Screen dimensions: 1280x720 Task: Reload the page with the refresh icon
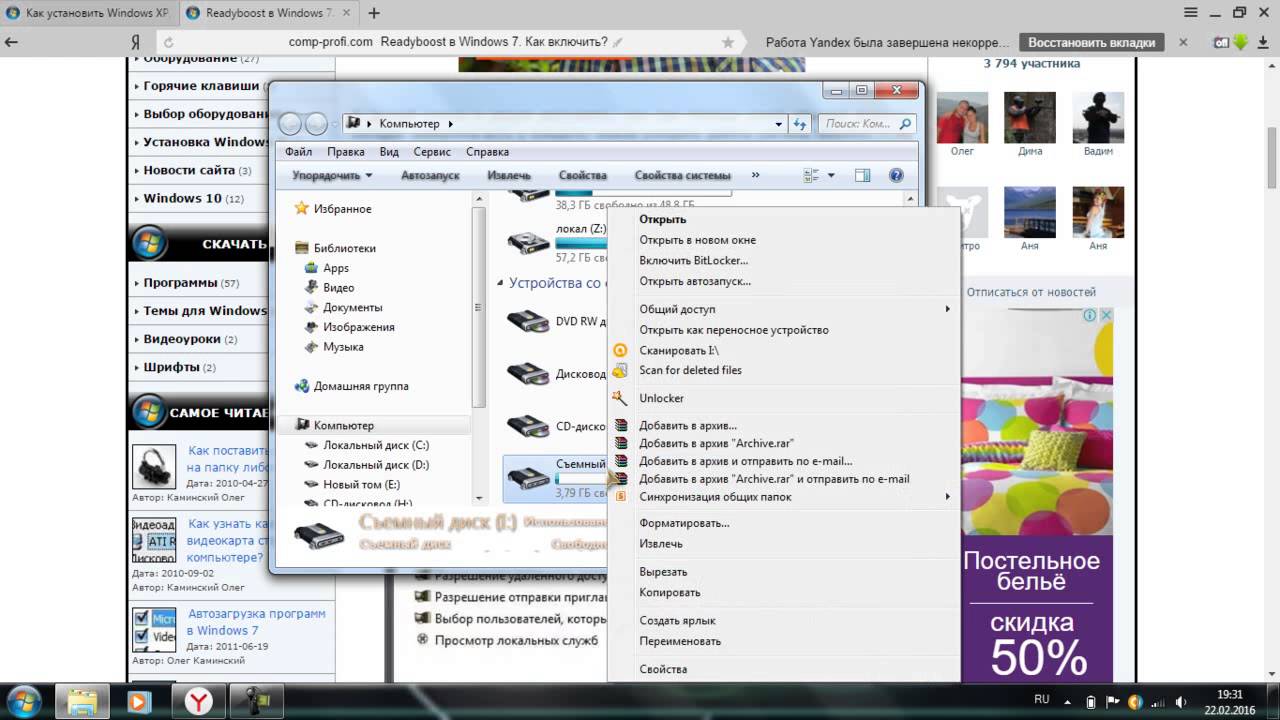point(169,42)
